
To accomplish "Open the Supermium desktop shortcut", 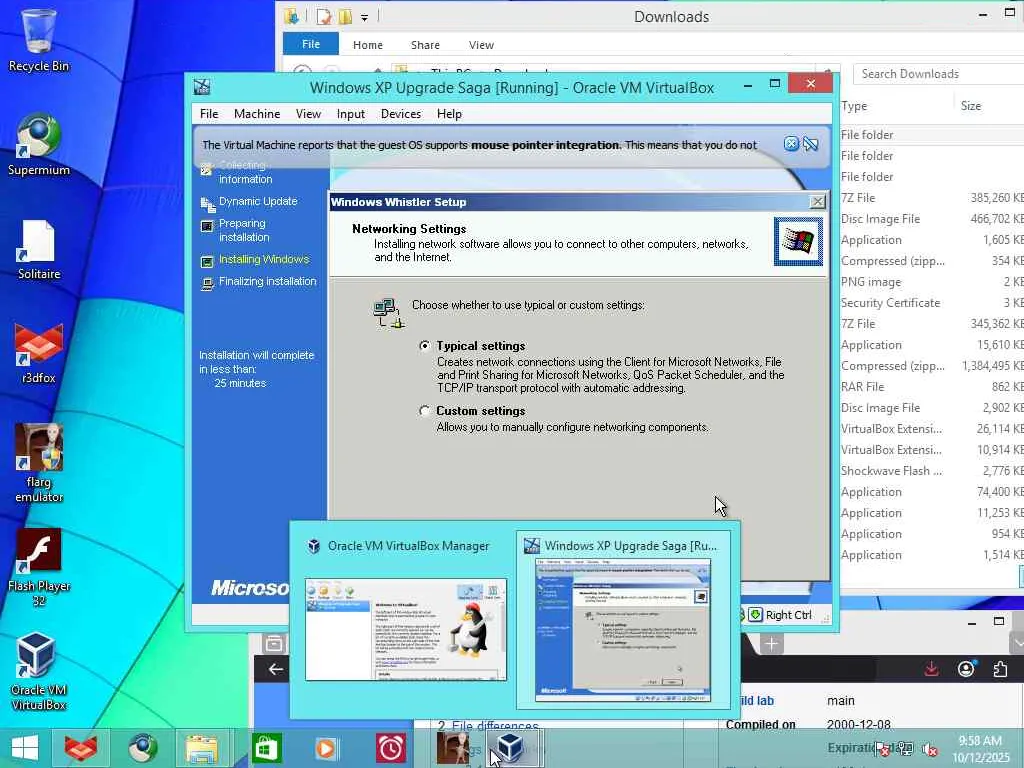I will 39,145.
